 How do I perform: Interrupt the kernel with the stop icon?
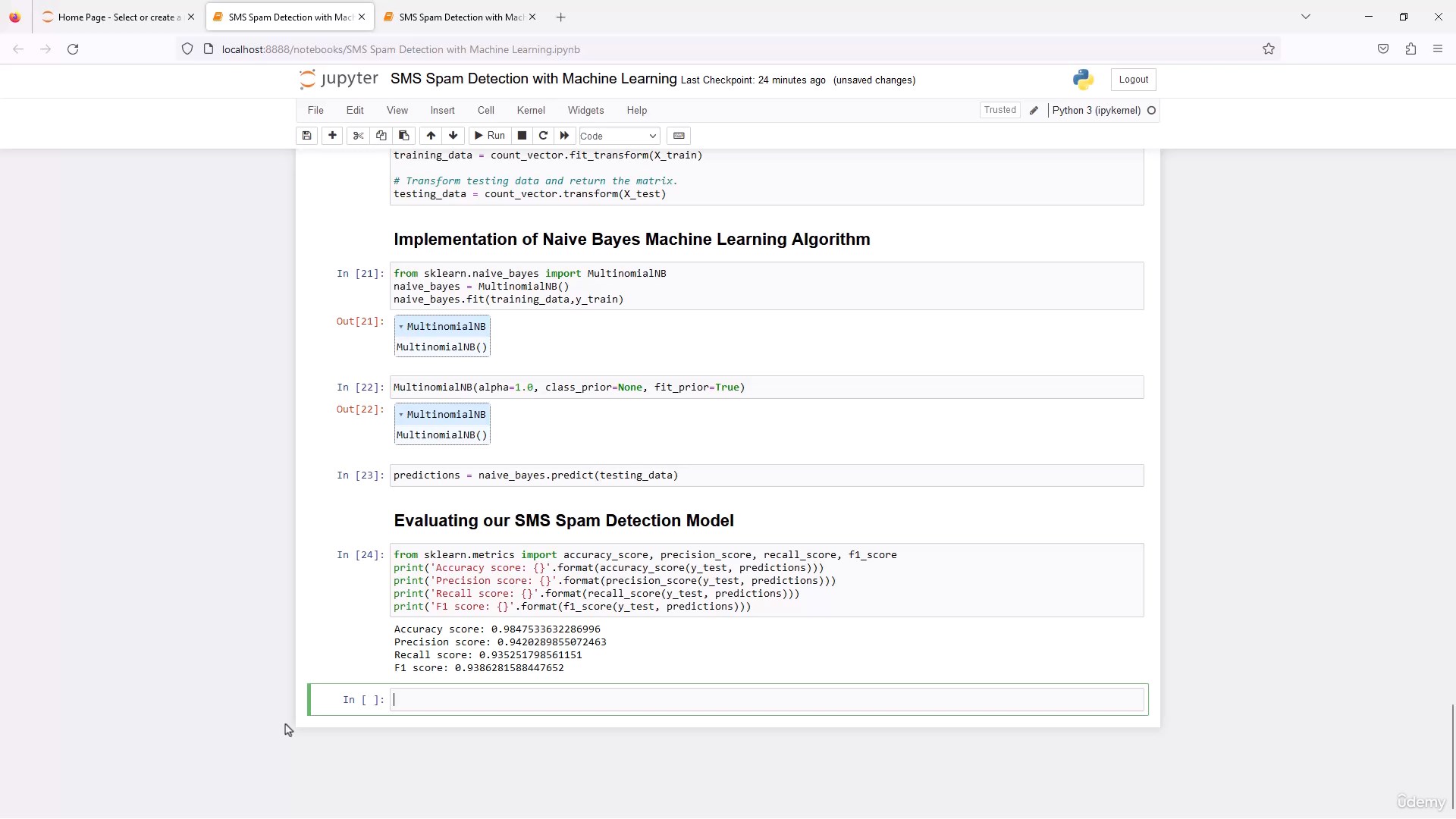[x=522, y=136]
